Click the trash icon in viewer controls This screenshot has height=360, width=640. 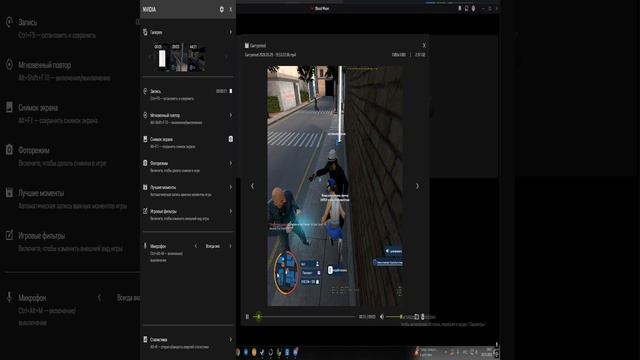(422, 316)
